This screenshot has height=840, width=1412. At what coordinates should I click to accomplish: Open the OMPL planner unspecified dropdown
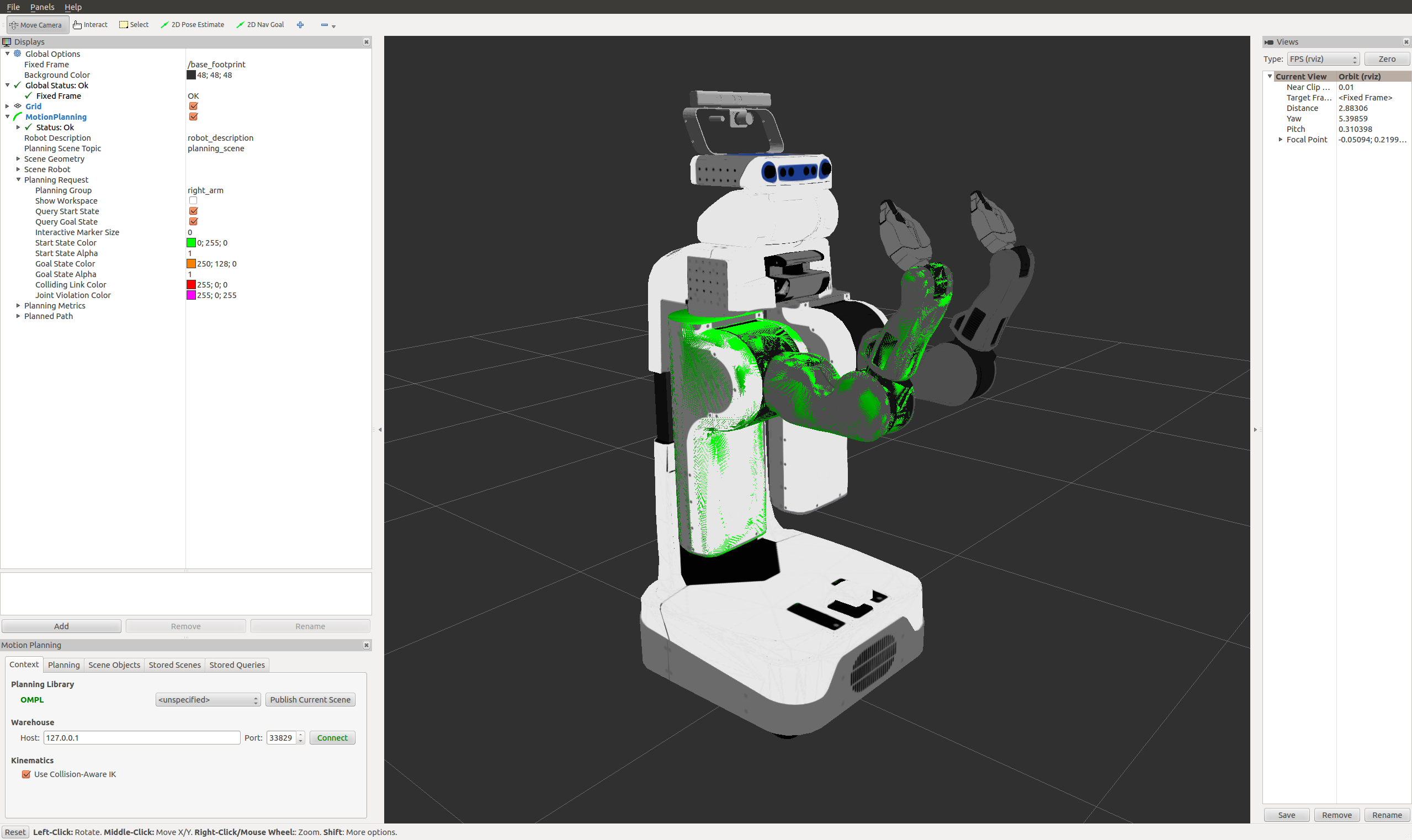tap(208, 700)
